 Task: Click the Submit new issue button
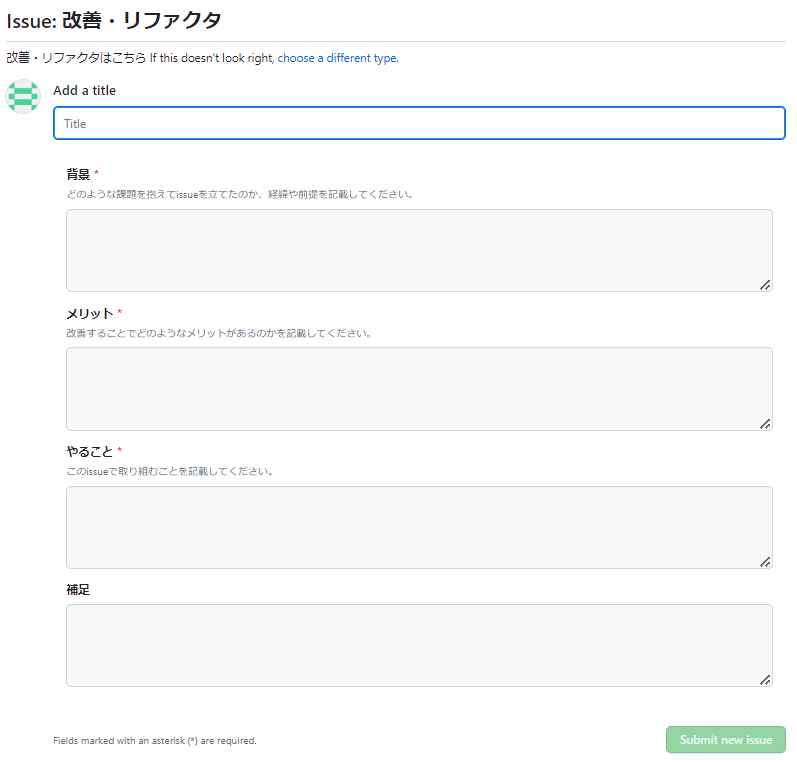point(725,740)
